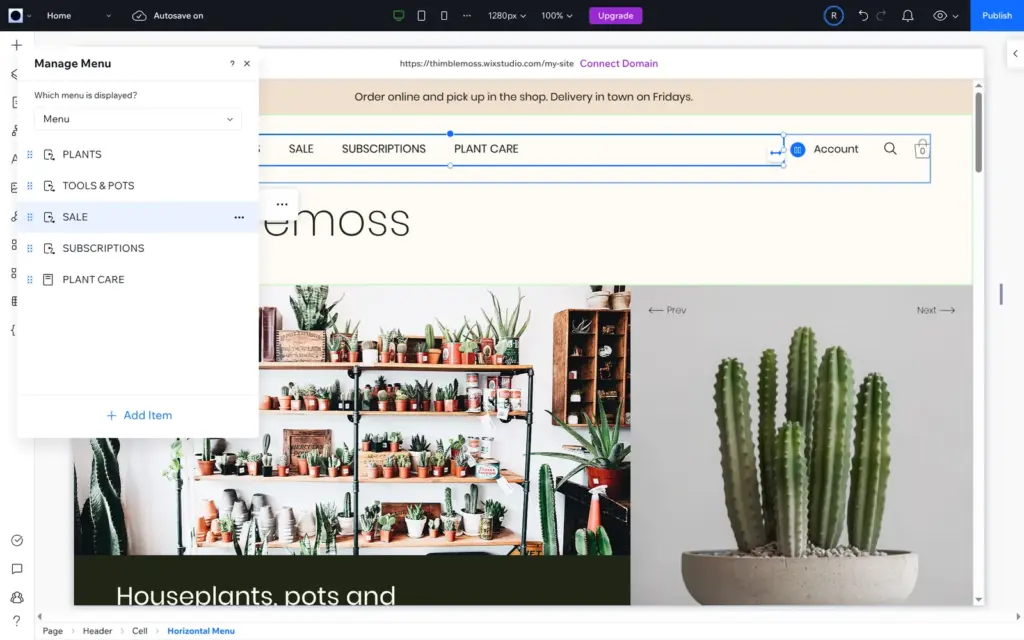Click the drag handle beside PLANT CARE
Viewport: 1024px width, 640px height.
tap(29, 280)
